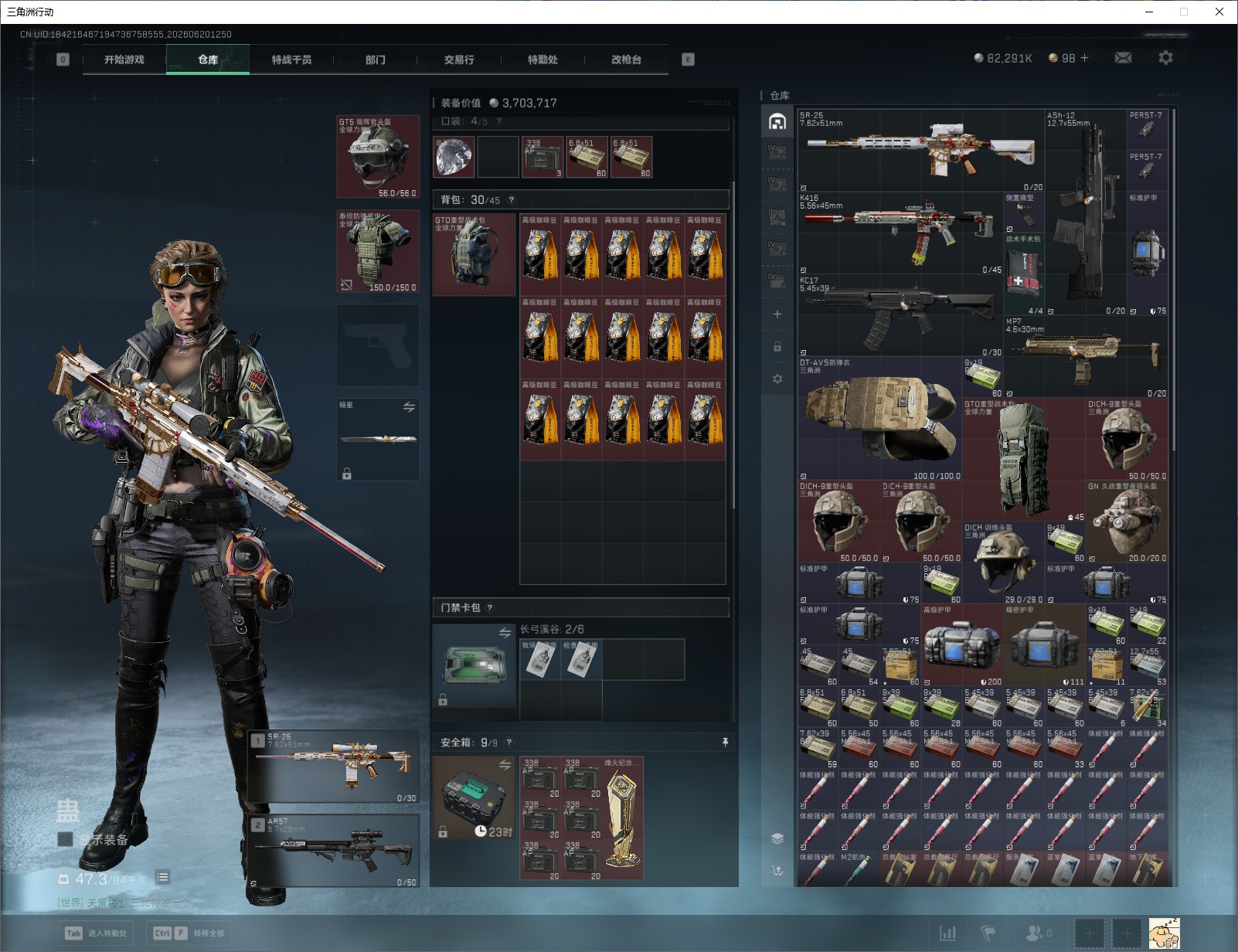Click the E key shortcut icon
The width and height of the screenshot is (1238, 952).
point(688,59)
